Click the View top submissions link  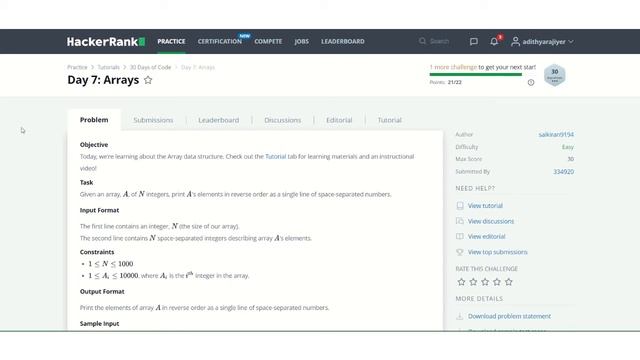498,252
